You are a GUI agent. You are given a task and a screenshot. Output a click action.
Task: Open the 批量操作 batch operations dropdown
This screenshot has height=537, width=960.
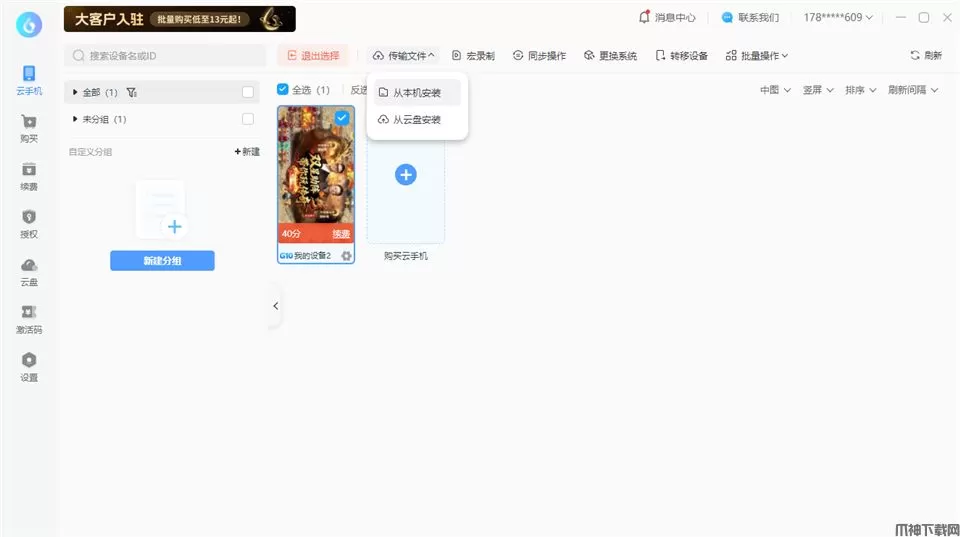pos(757,56)
